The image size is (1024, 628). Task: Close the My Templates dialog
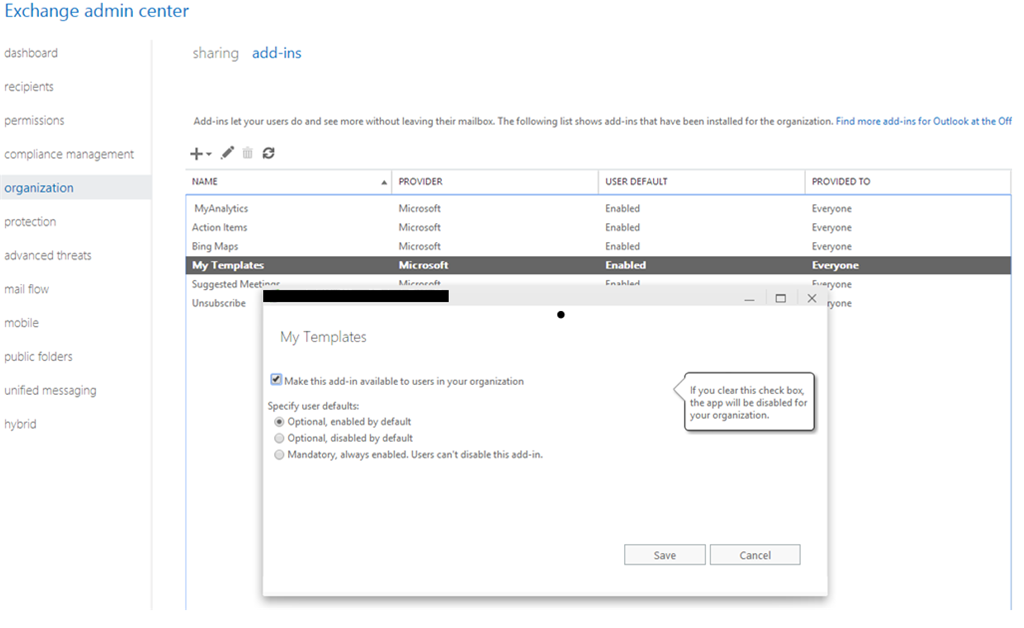pos(812,298)
